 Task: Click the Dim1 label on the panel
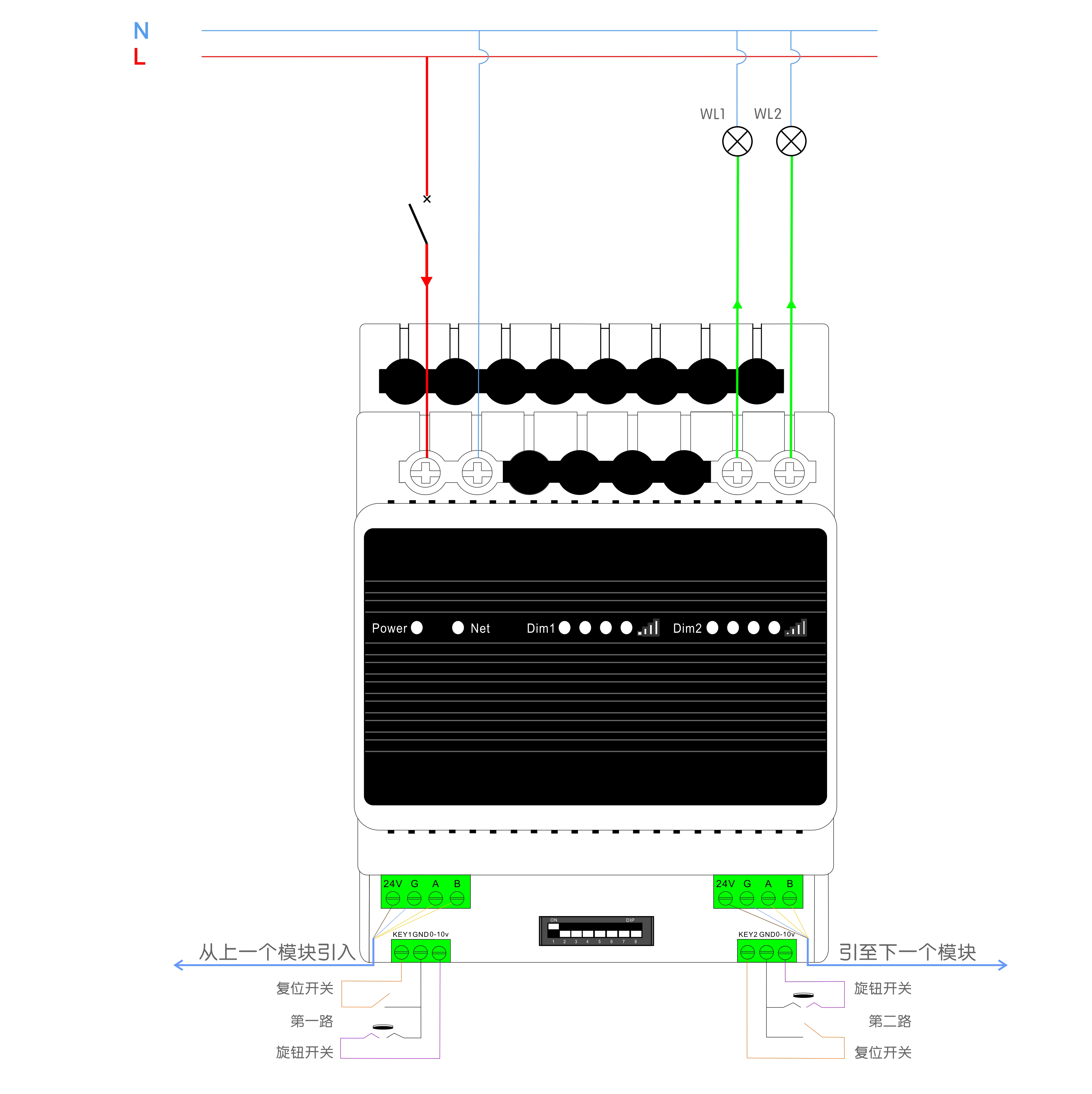click(x=540, y=628)
